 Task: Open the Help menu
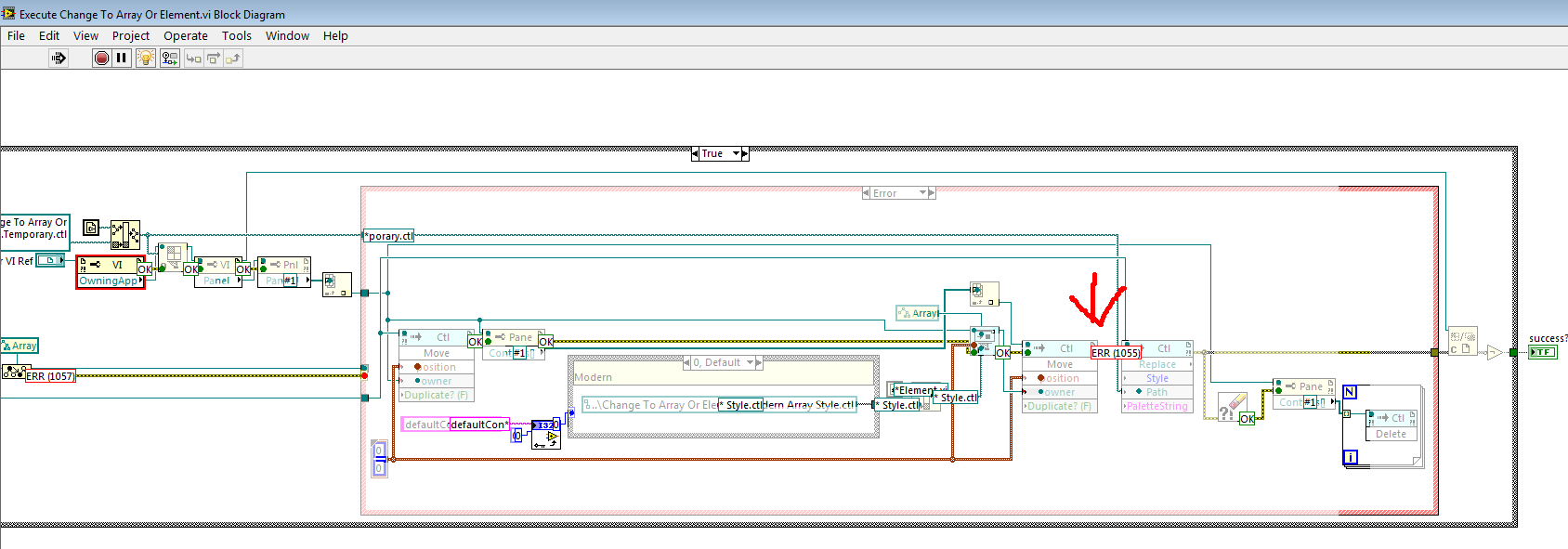tap(335, 35)
